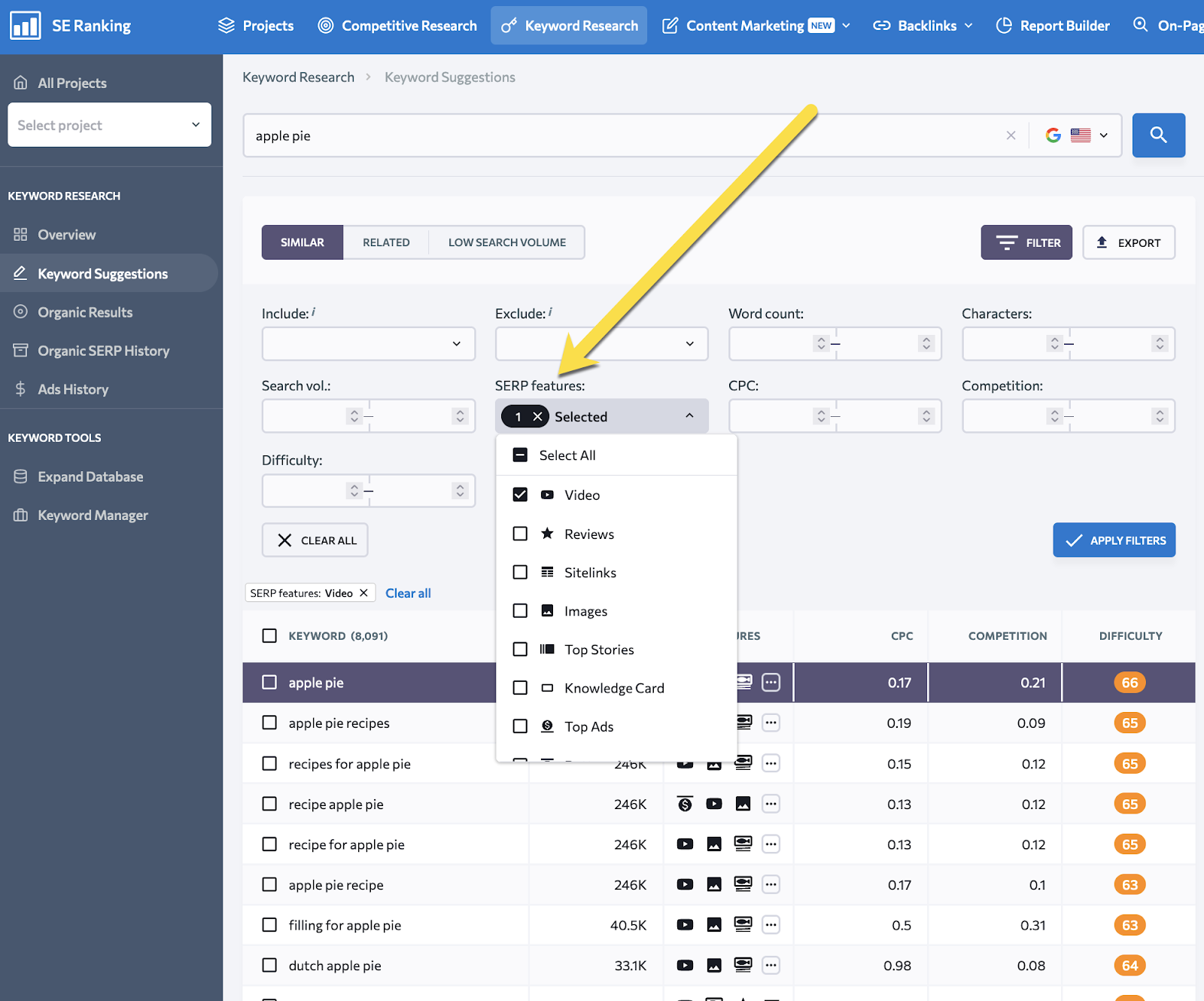Click top ads icon in recipe apple pie row

coord(685,804)
